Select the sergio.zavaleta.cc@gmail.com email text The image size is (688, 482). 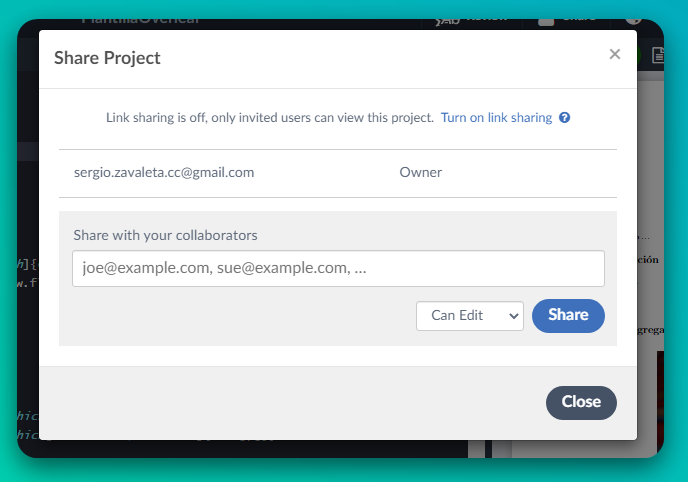164,172
